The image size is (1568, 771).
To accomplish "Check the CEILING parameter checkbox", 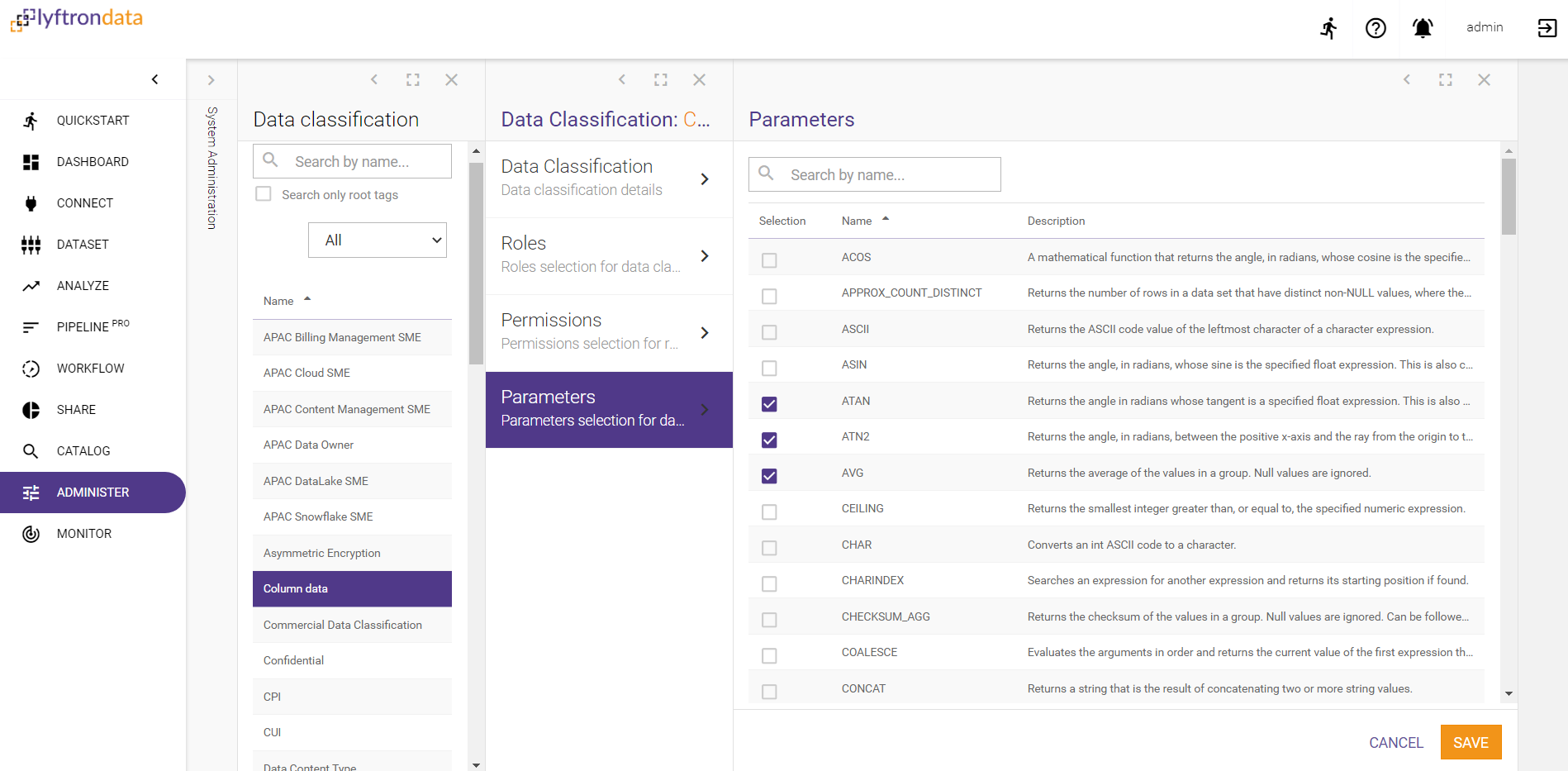I will [x=769, y=512].
